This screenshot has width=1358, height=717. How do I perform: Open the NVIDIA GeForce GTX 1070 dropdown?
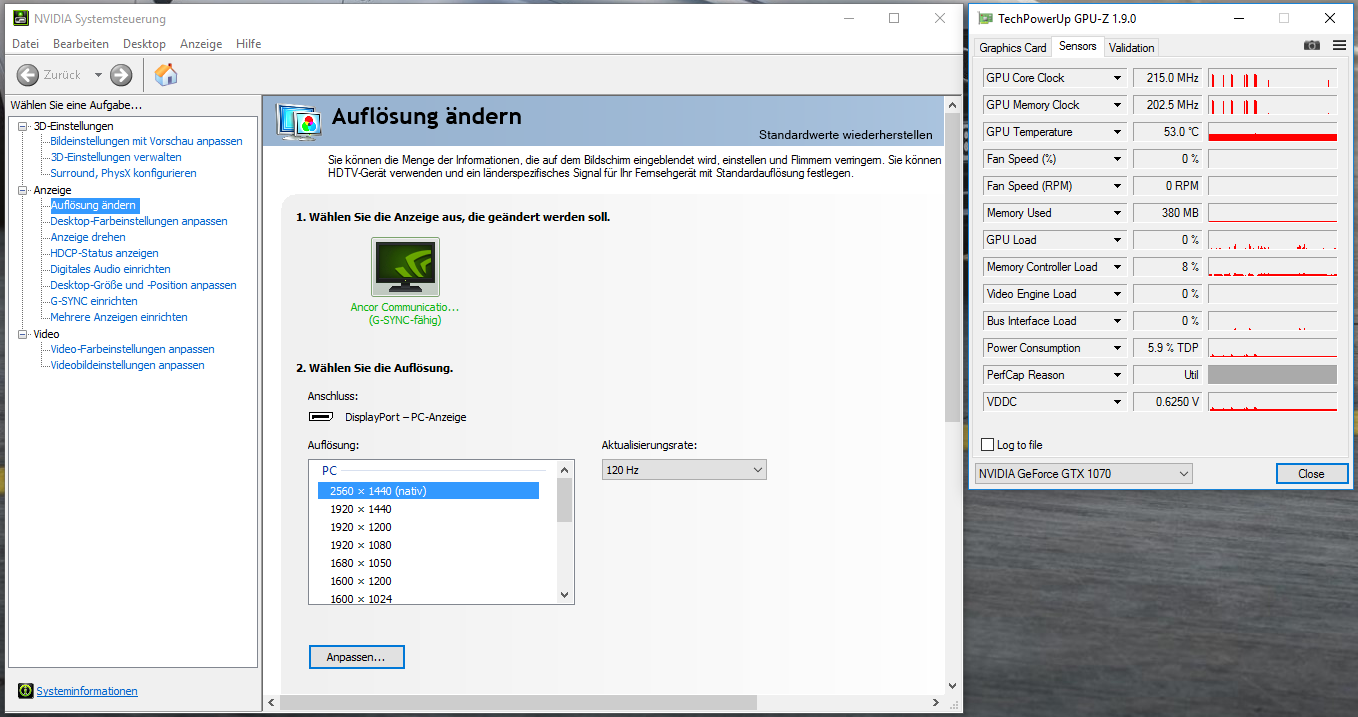1084,474
